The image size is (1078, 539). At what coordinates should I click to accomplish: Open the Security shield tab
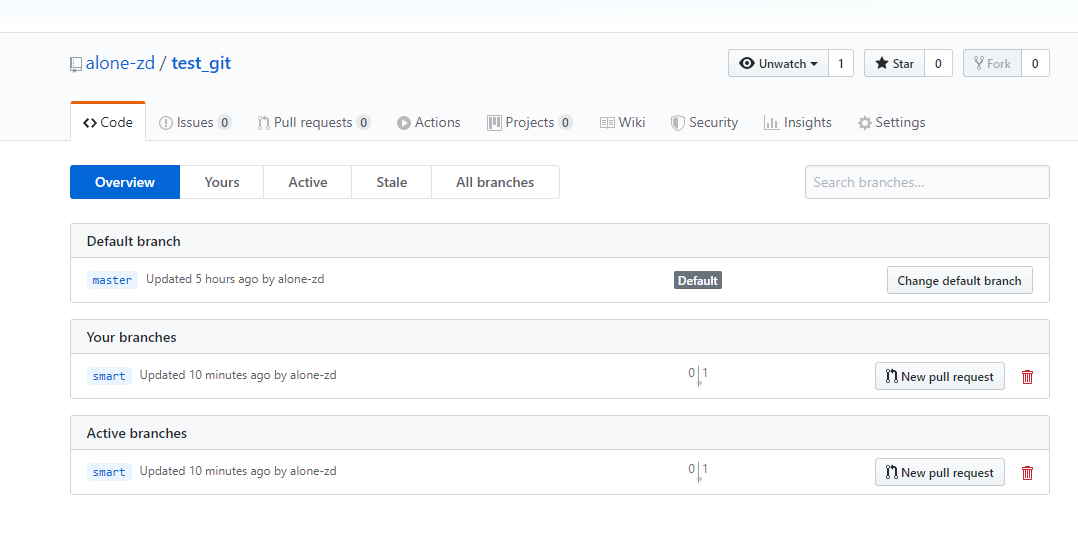[x=704, y=122]
